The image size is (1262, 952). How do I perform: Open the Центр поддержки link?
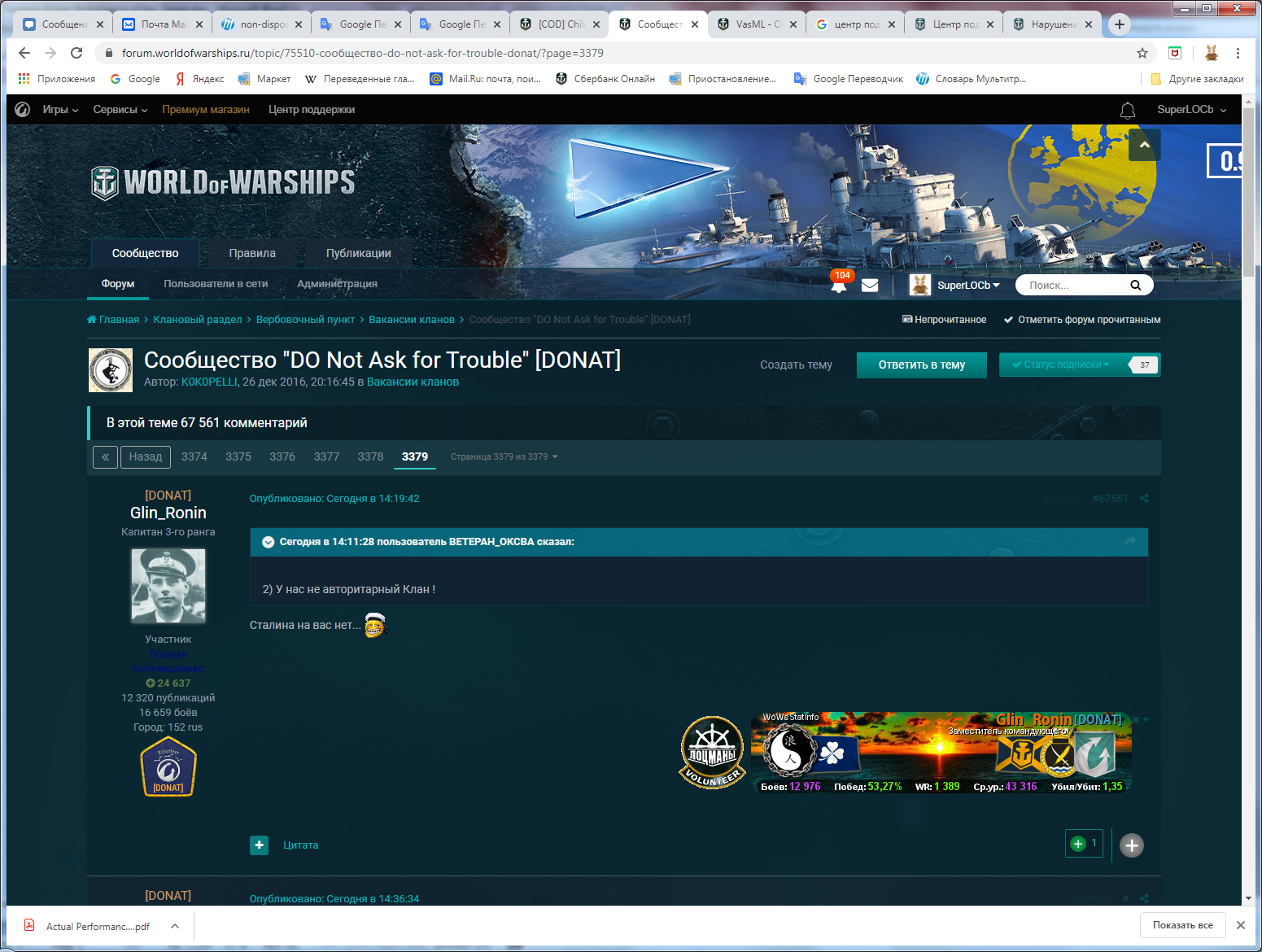point(312,110)
